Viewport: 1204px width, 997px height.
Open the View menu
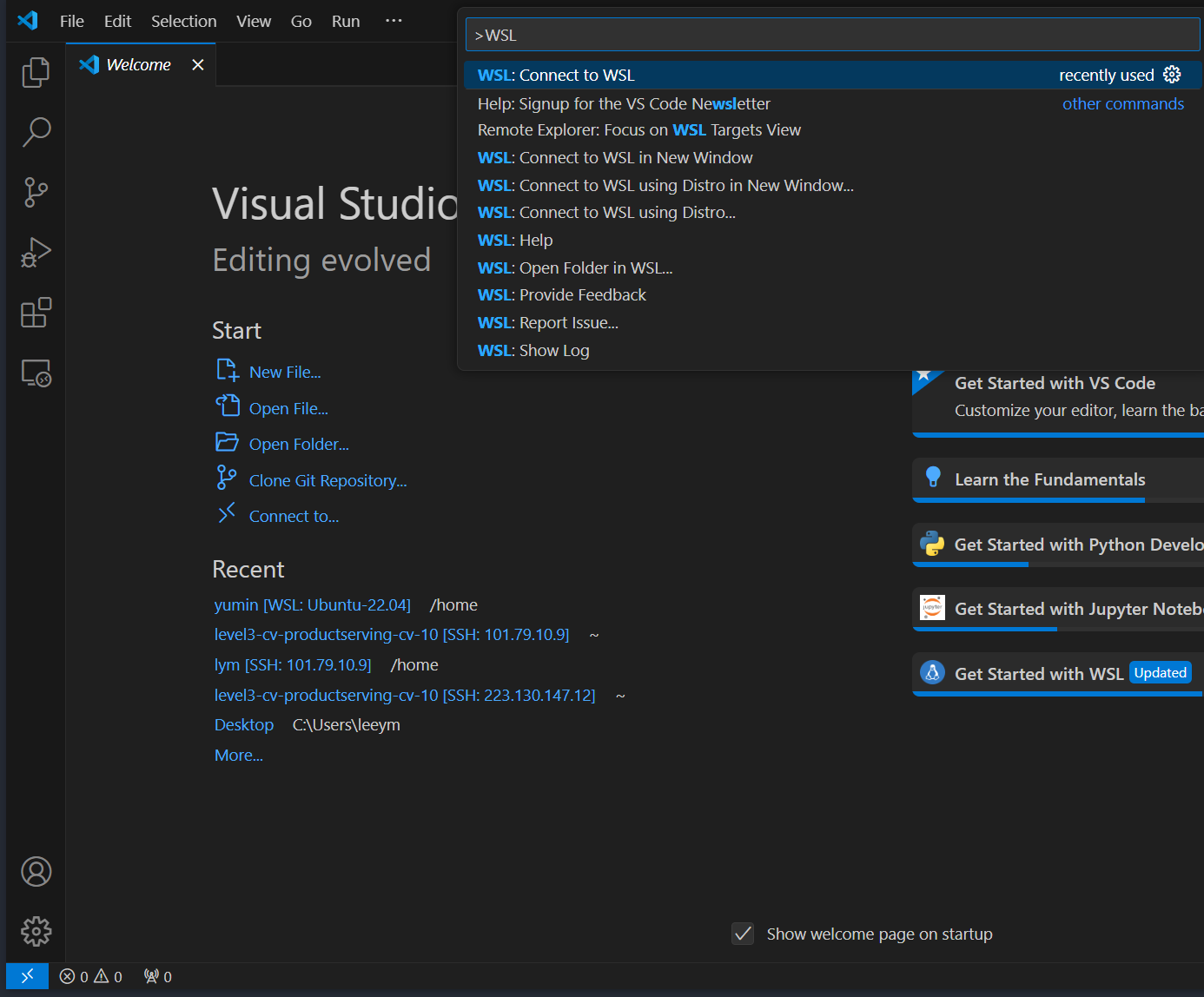point(254,21)
